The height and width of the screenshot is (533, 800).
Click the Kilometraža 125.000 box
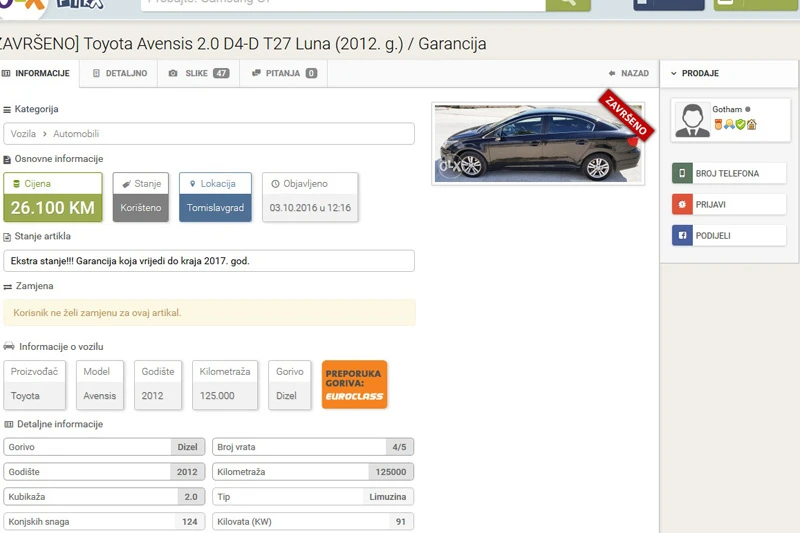pyautogui.click(x=225, y=385)
